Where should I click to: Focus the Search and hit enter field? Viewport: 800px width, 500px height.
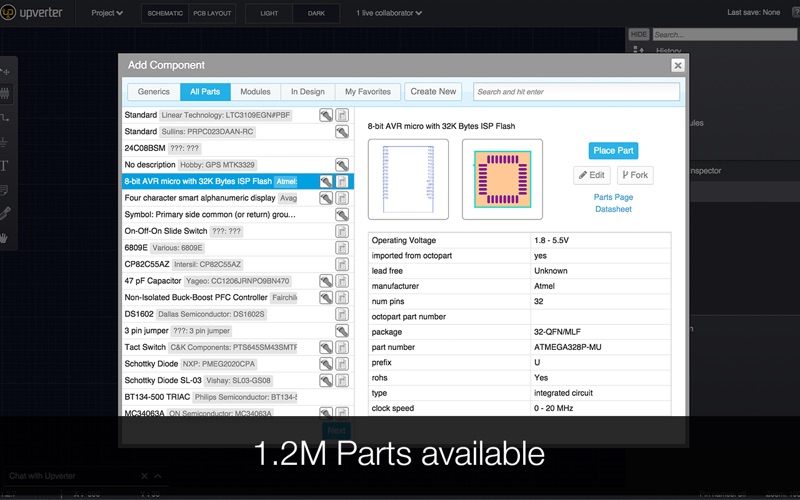tap(576, 92)
